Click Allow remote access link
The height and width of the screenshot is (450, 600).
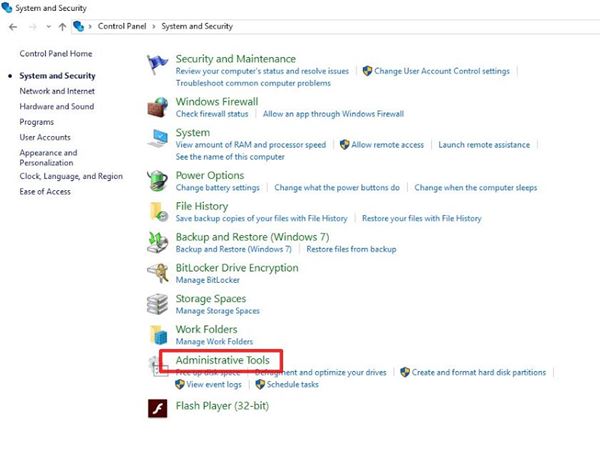point(388,145)
